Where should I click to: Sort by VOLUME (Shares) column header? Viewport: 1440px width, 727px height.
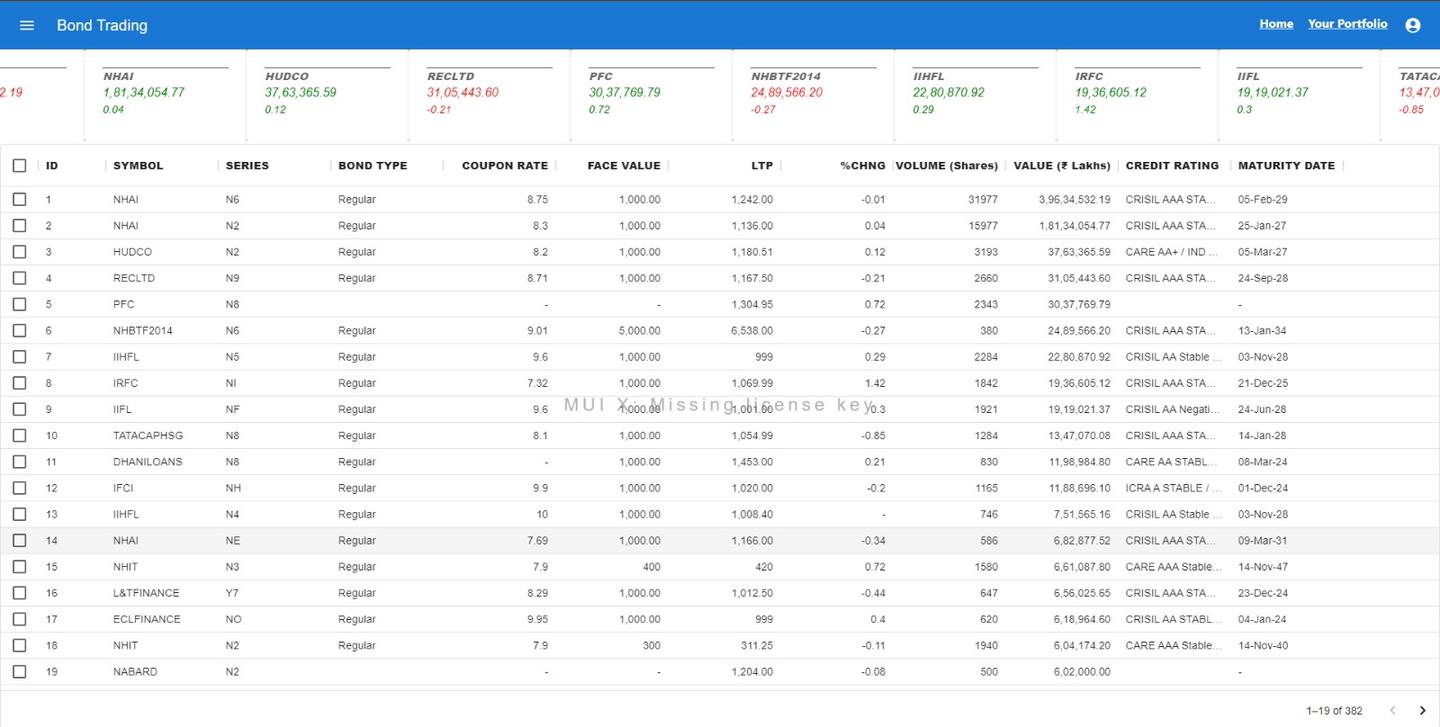(947, 166)
